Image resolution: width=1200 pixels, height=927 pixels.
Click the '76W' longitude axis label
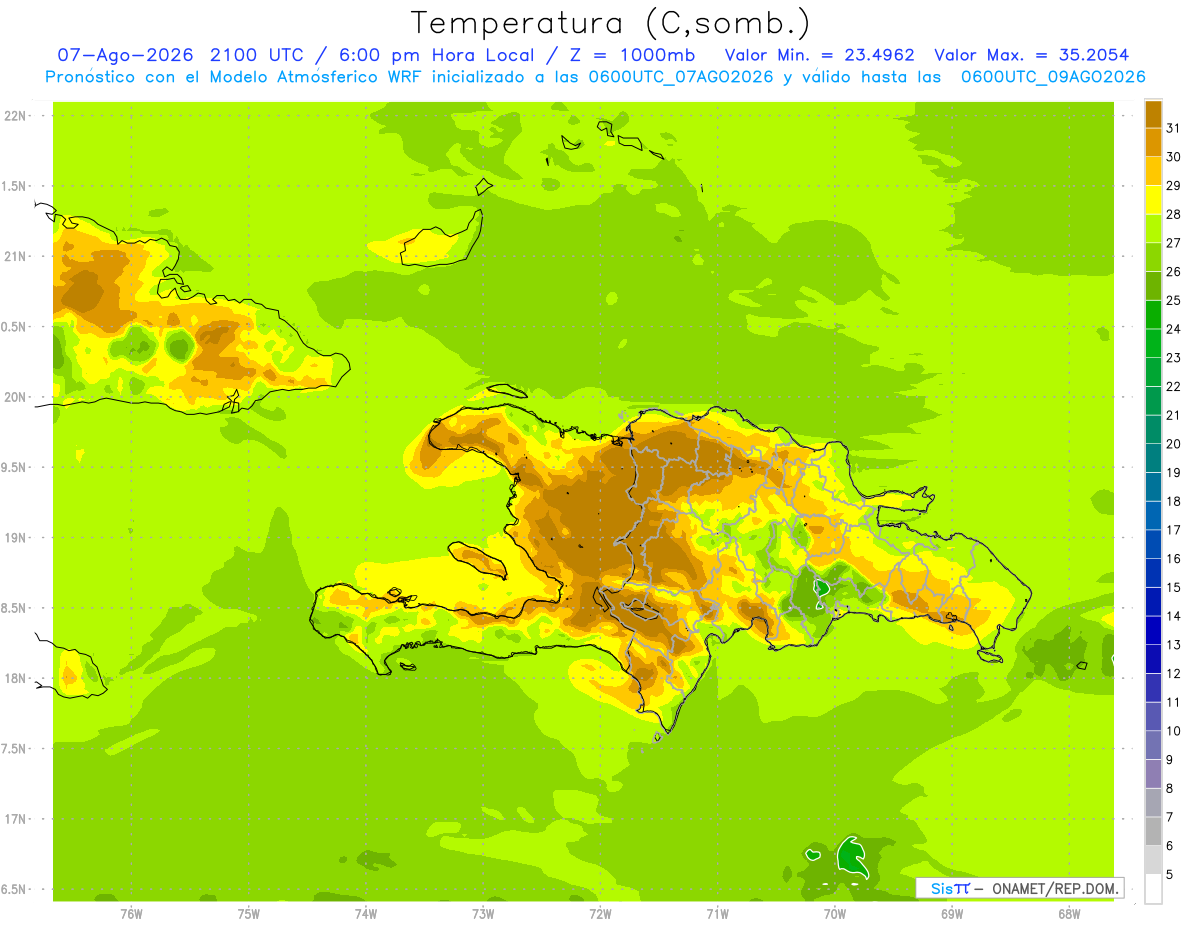[131, 914]
